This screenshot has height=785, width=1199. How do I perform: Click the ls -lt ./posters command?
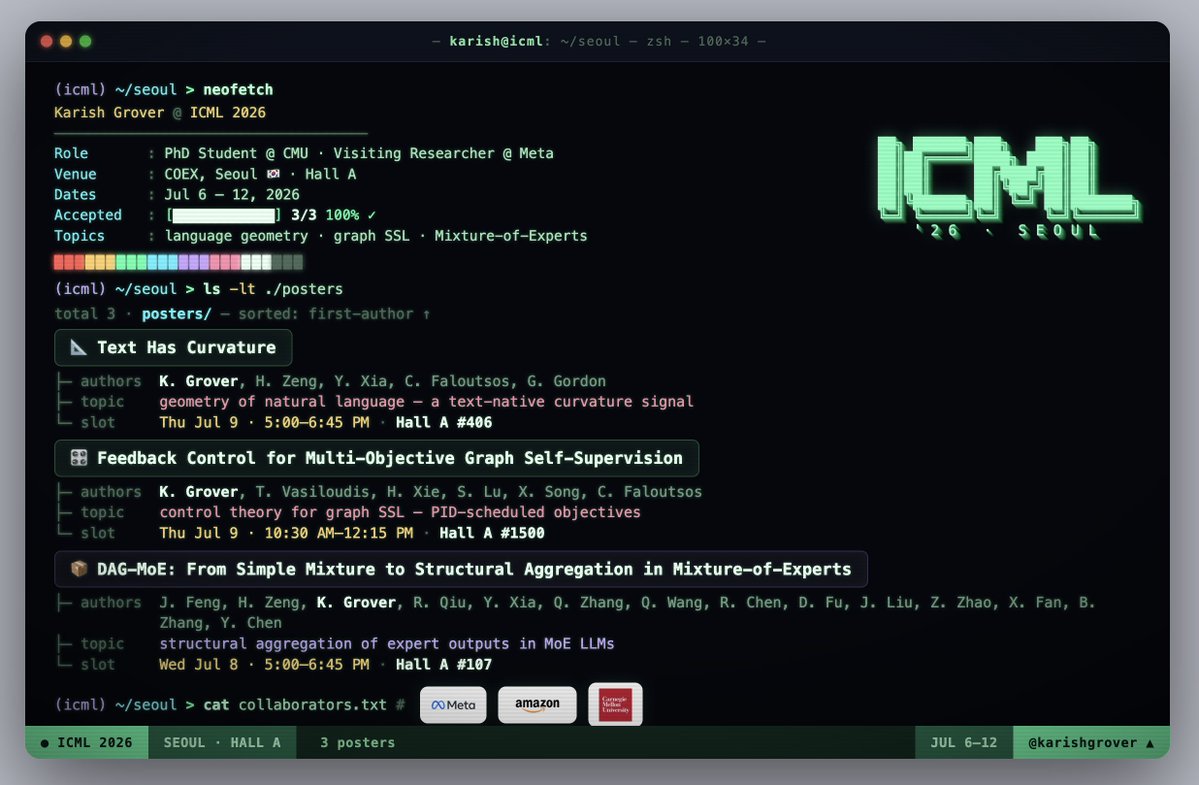[273, 290]
